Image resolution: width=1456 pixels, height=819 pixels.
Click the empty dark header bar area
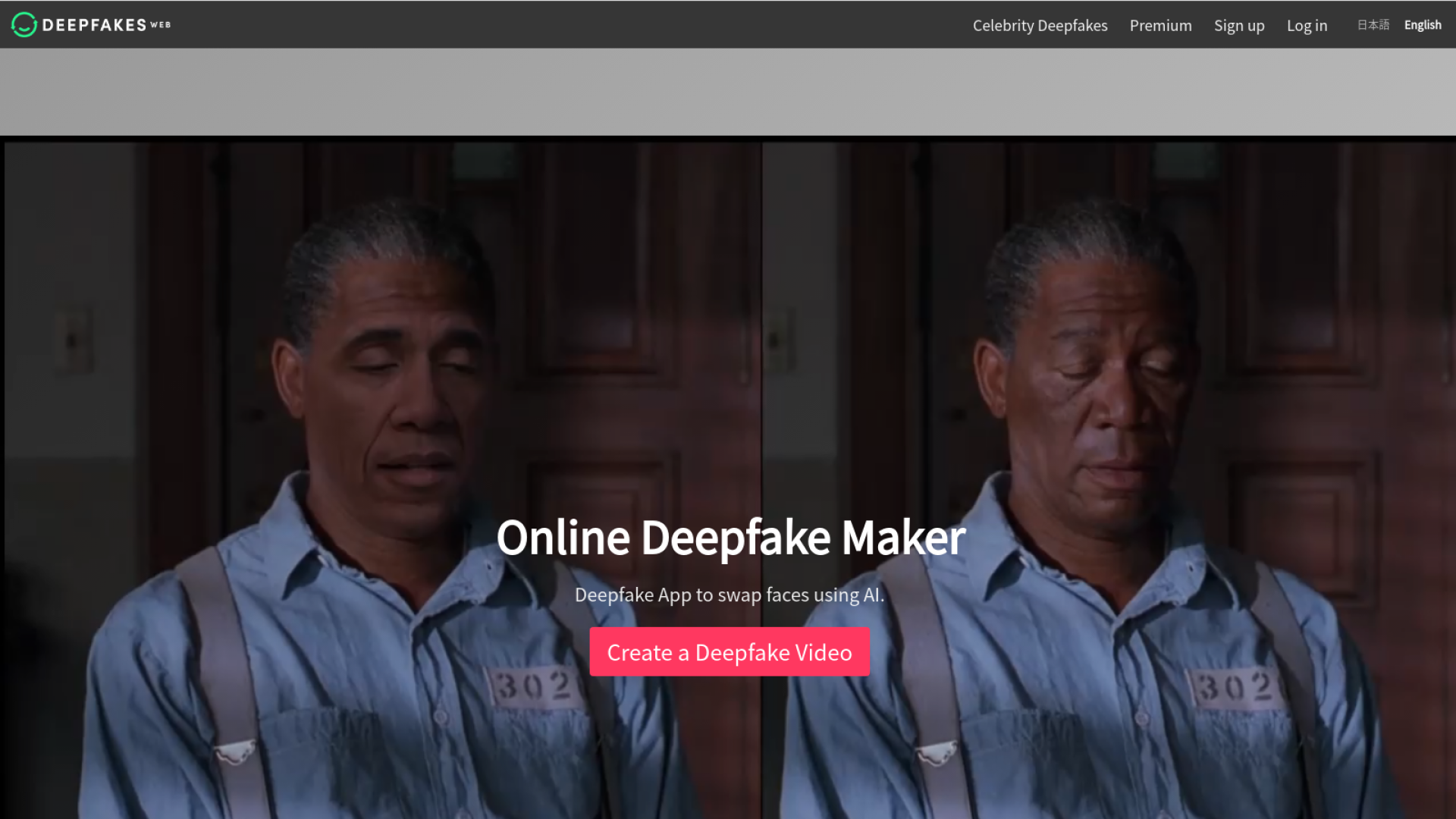coord(569,25)
